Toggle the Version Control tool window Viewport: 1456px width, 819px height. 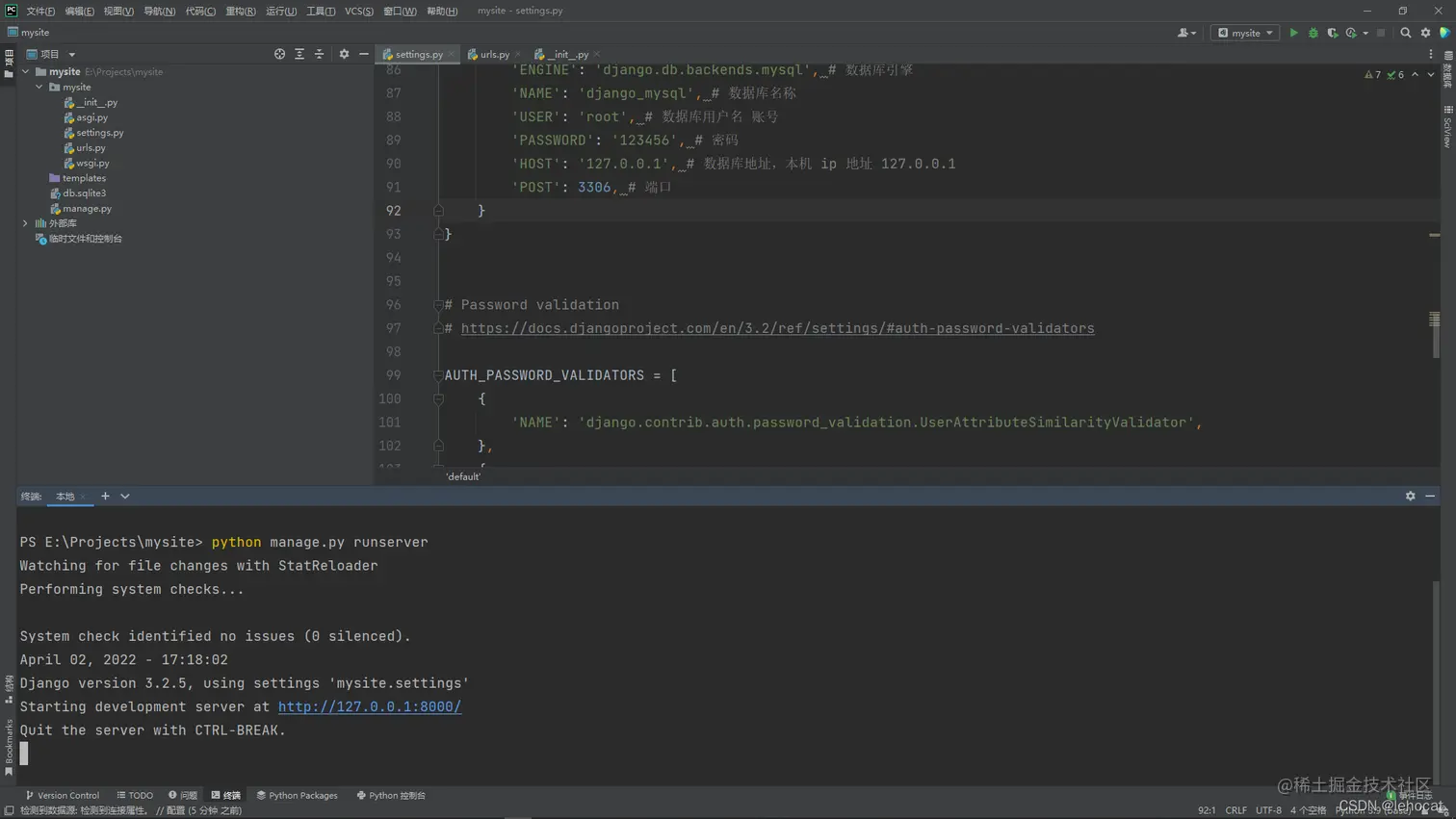pyautogui.click(x=63, y=795)
